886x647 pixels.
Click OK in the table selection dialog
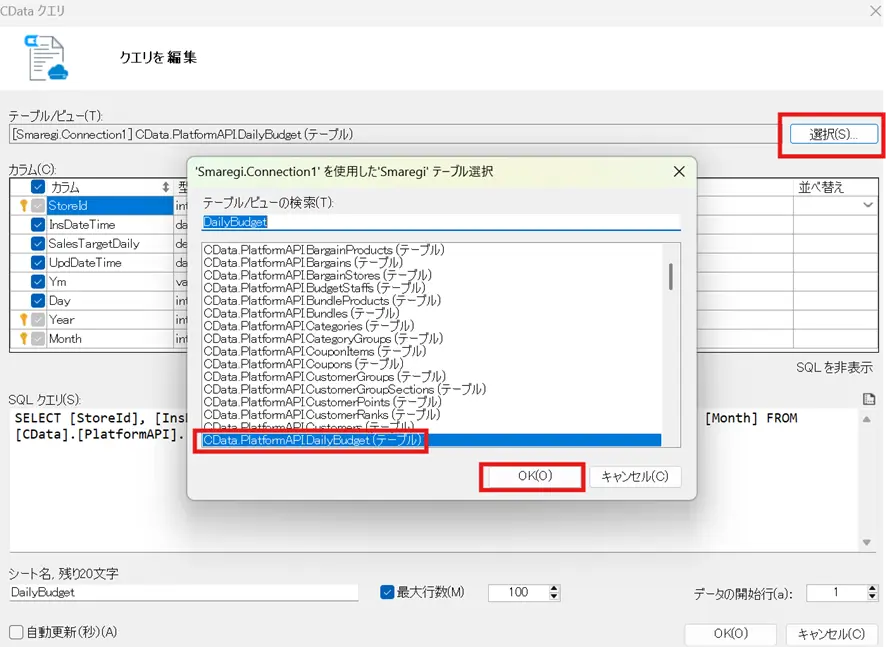pyautogui.click(x=531, y=477)
